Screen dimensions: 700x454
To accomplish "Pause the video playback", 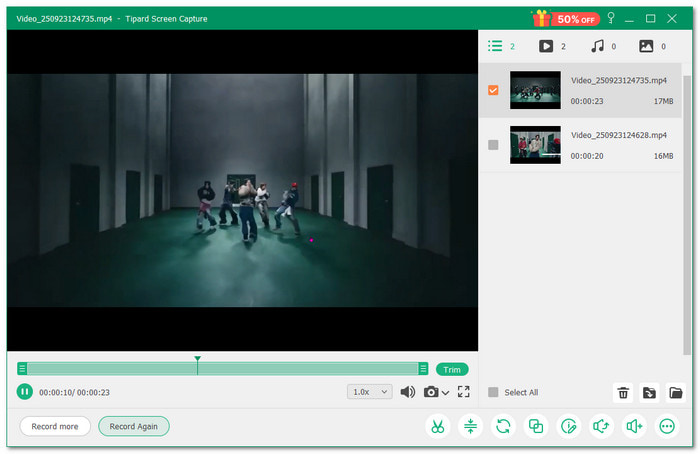I will click(x=25, y=392).
